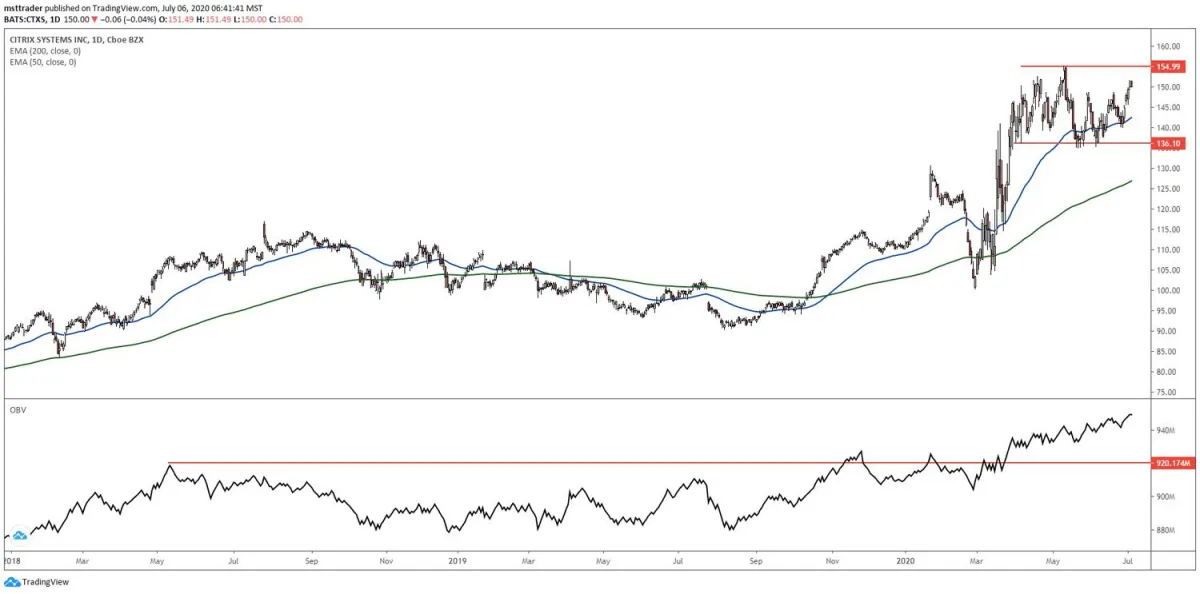Screen dimensions: 1200x594
Task: Click the 125.00 price axis label
Action: point(1169,189)
